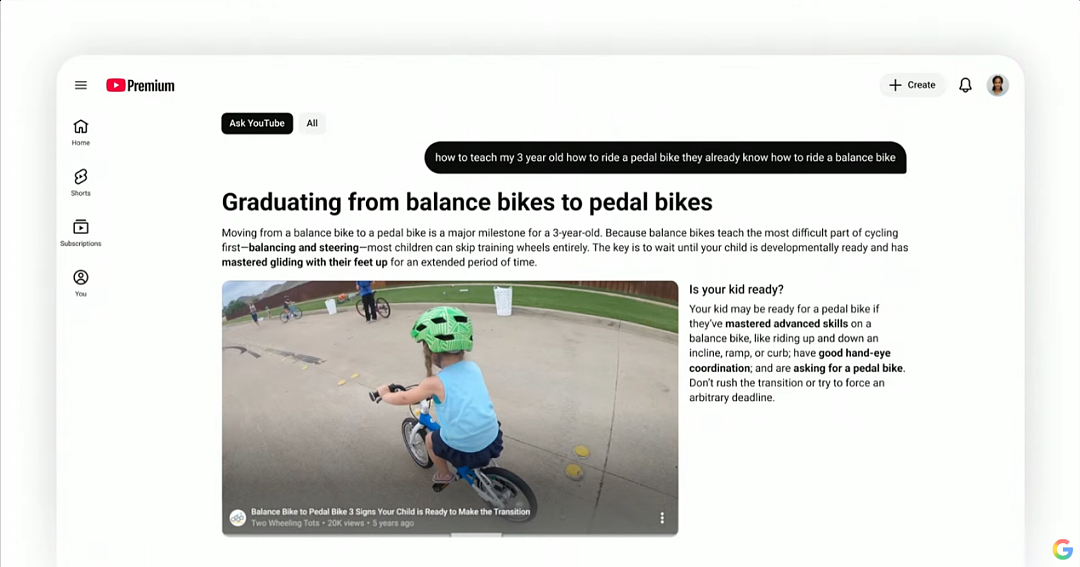Select the Ask YouTube chip
This screenshot has width=1080, height=567.
[257, 123]
